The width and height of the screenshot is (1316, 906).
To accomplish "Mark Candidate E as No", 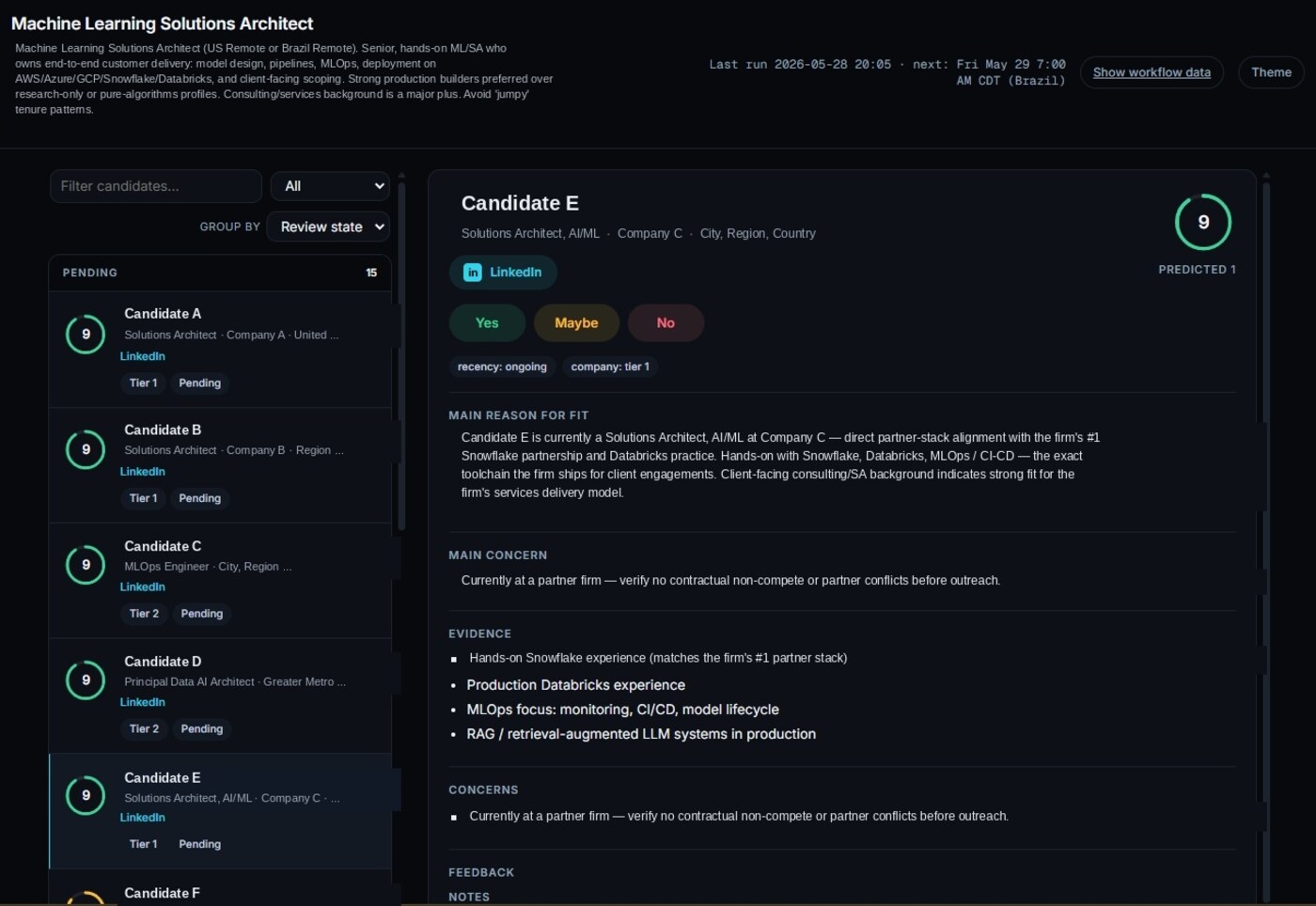I will [666, 322].
